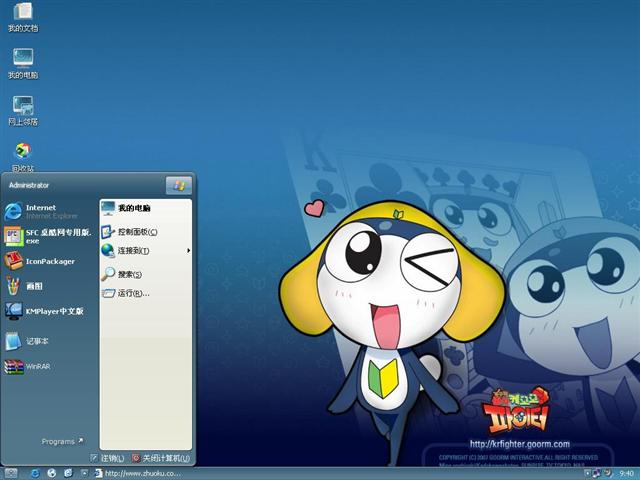Image resolution: width=640 pixels, height=480 pixels.
Task: Open 运行(R)... run dialog
Action: coord(126,293)
